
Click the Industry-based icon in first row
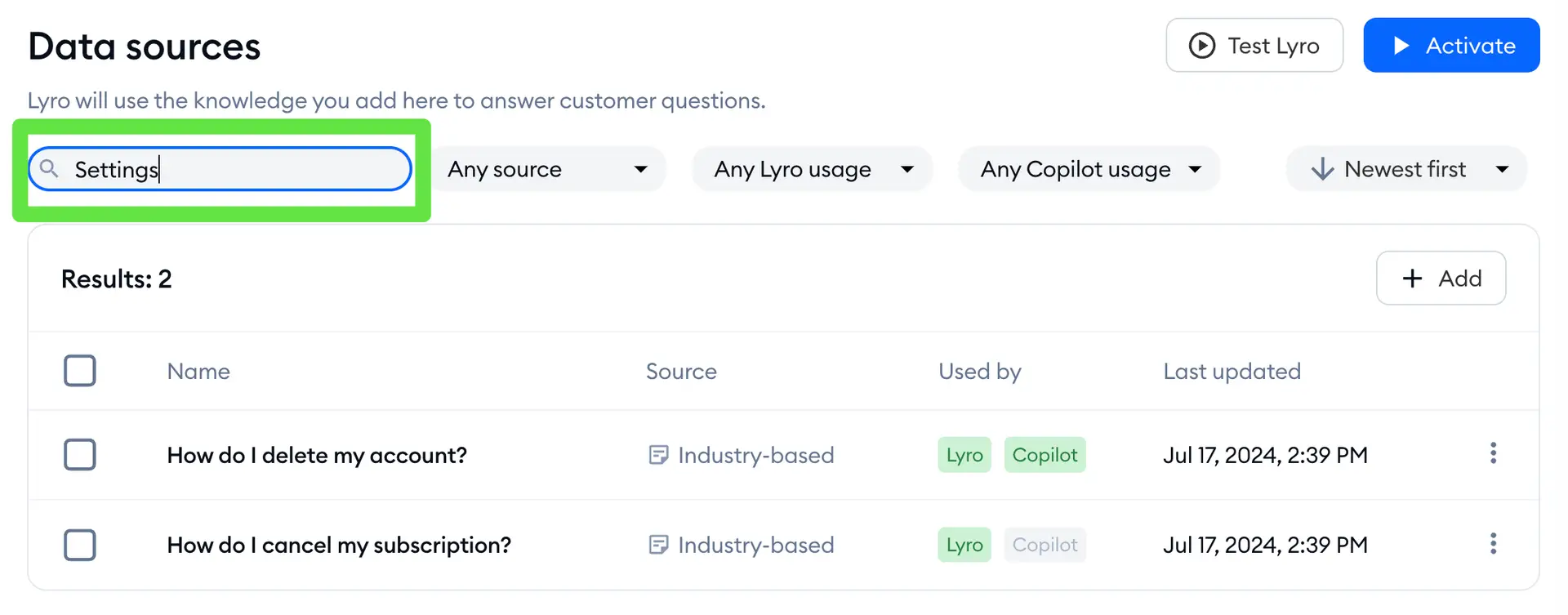pos(658,455)
